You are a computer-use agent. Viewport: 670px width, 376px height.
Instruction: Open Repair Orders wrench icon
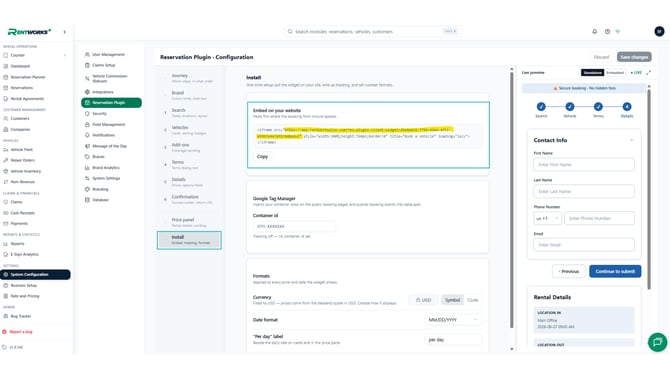click(x=6, y=160)
